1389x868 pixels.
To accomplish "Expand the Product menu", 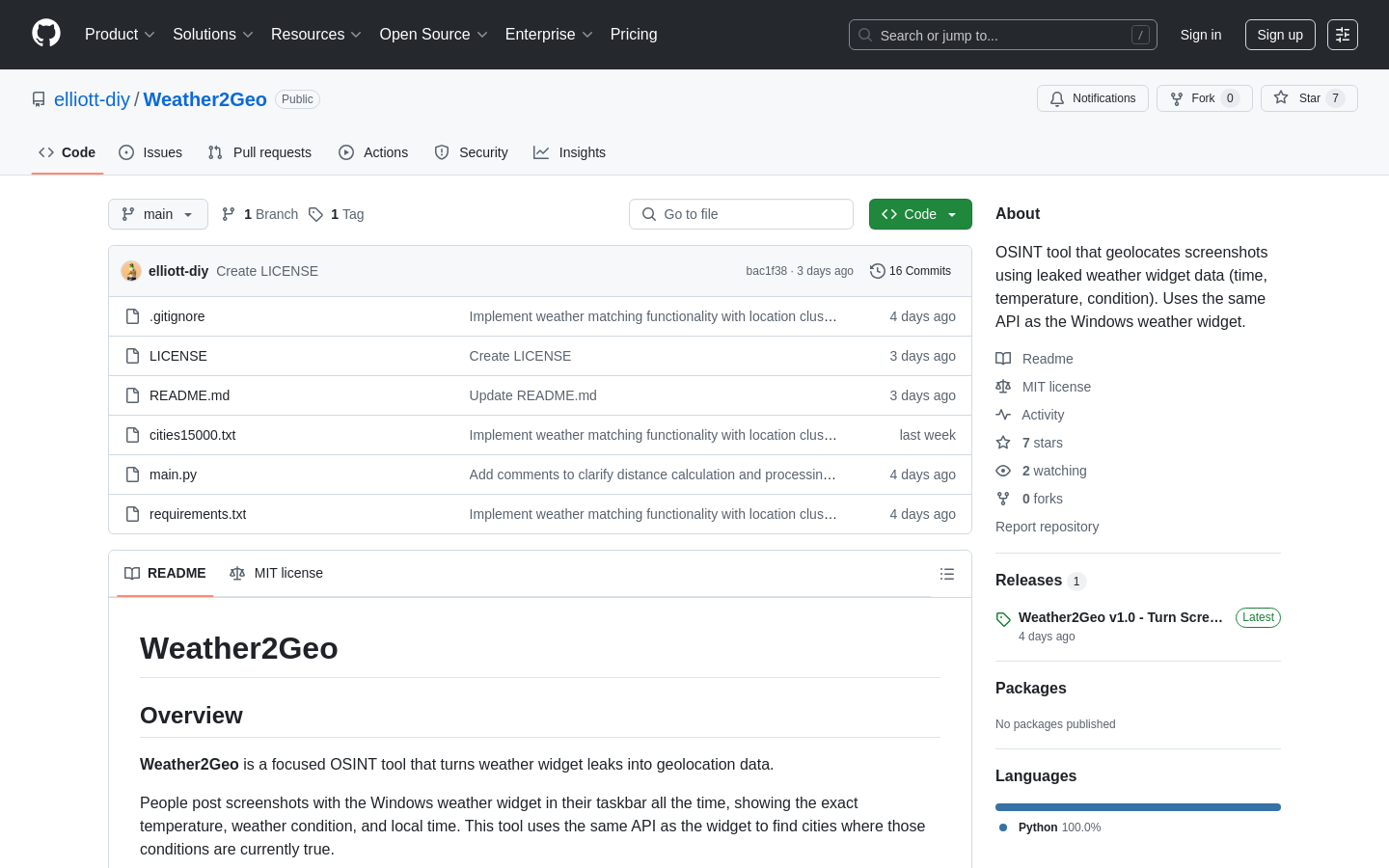I will click(120, 35).
